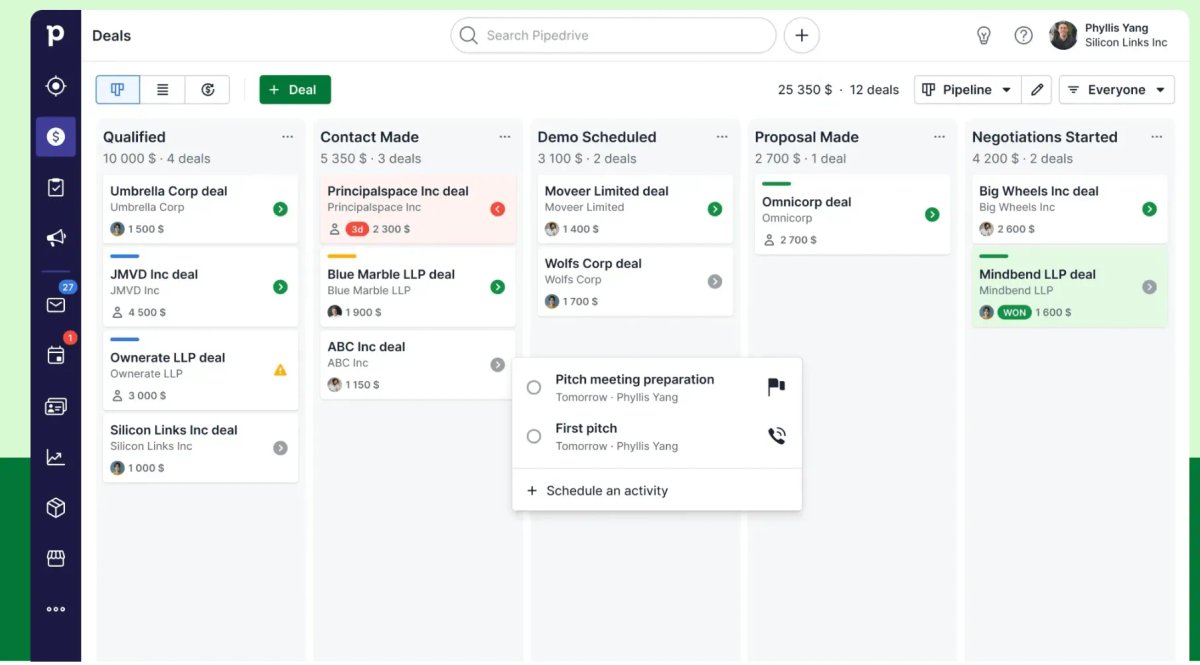Open Blue Marble LLP deal activity arrow
Viewport: 1200px width, 665px height.
tap(498, 287)
